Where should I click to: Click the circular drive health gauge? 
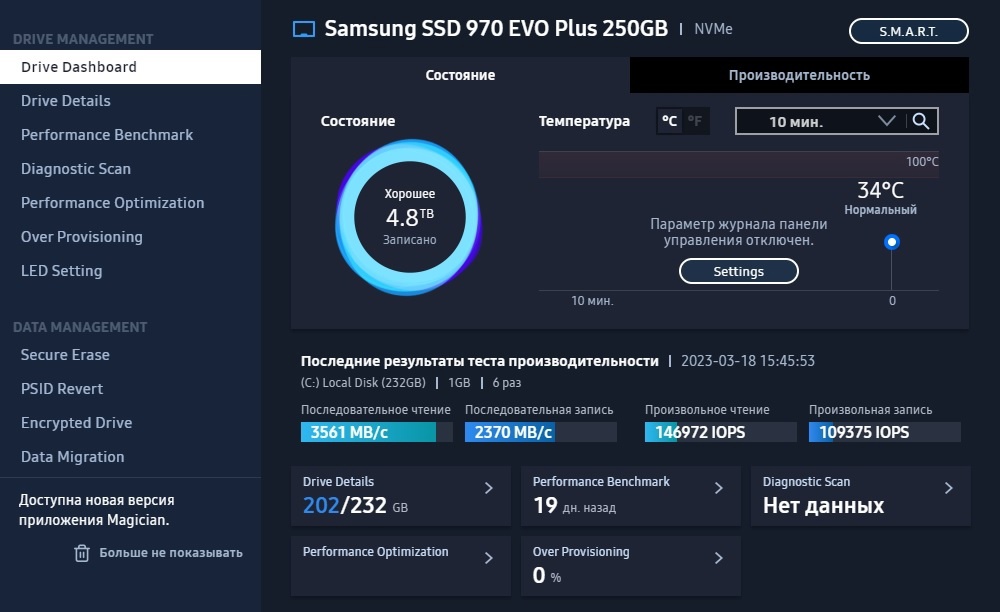click(409, 217)
